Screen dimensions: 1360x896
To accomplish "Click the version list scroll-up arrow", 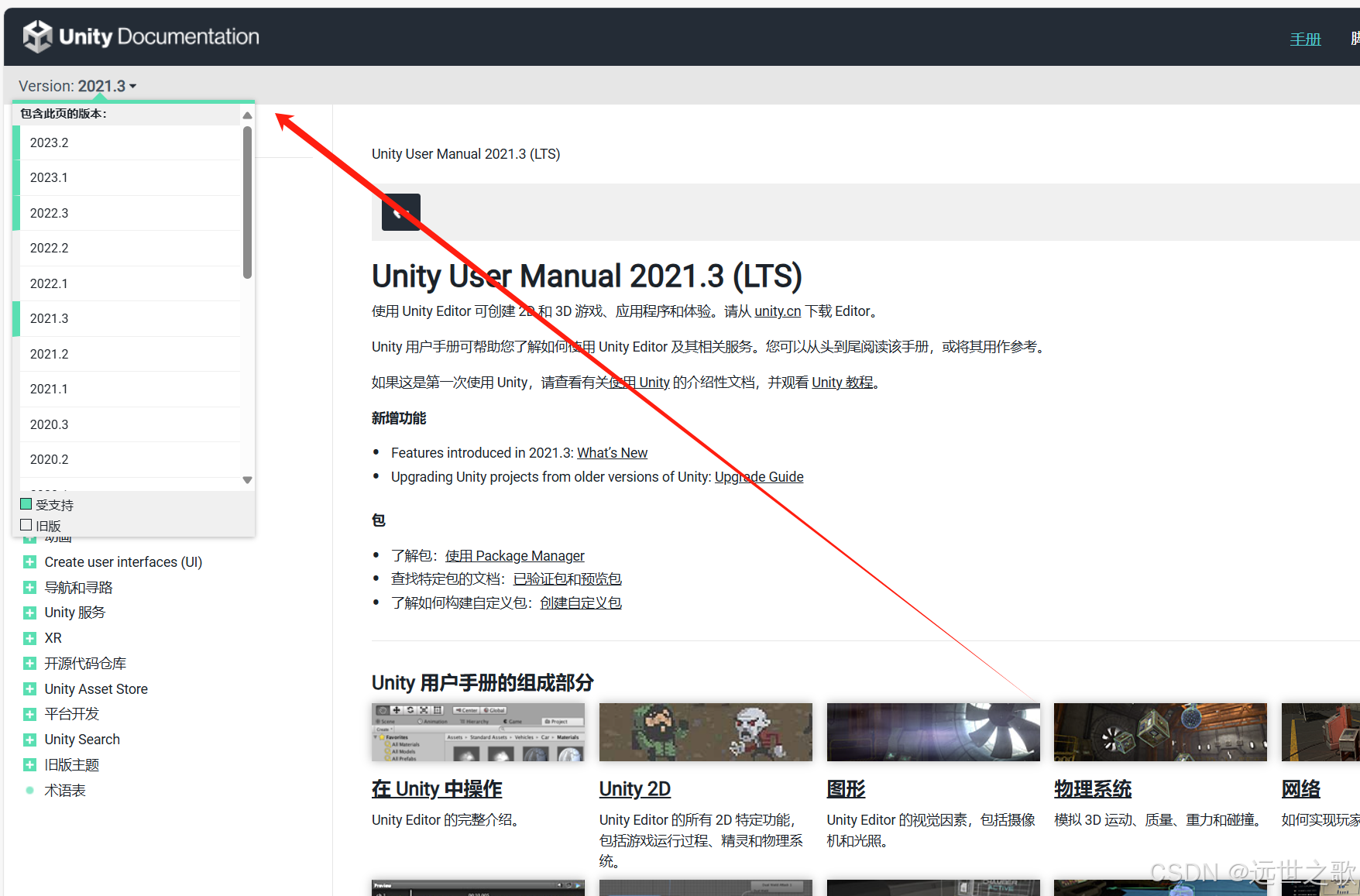I will tap(247, 115).
